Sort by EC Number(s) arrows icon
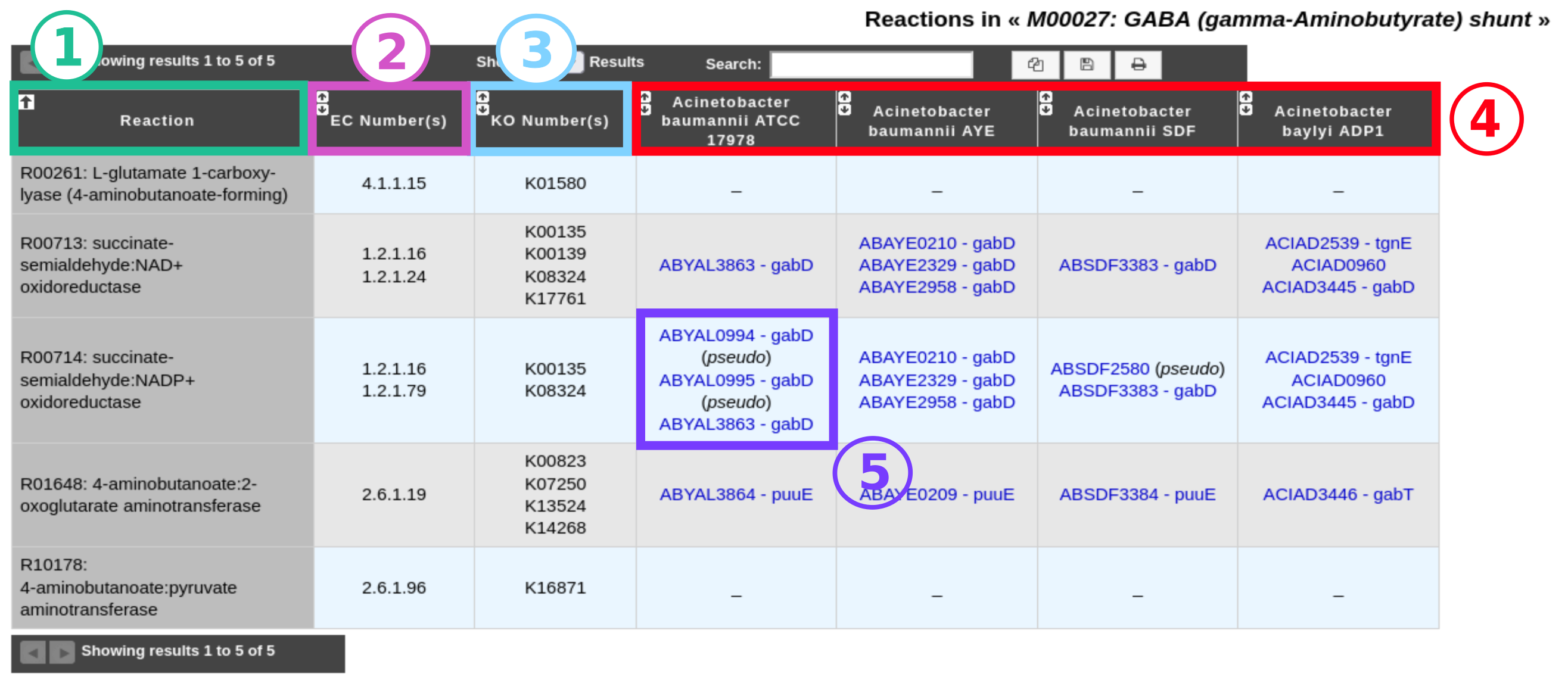This screenshot has width=1568, height=680. [323, 103]
